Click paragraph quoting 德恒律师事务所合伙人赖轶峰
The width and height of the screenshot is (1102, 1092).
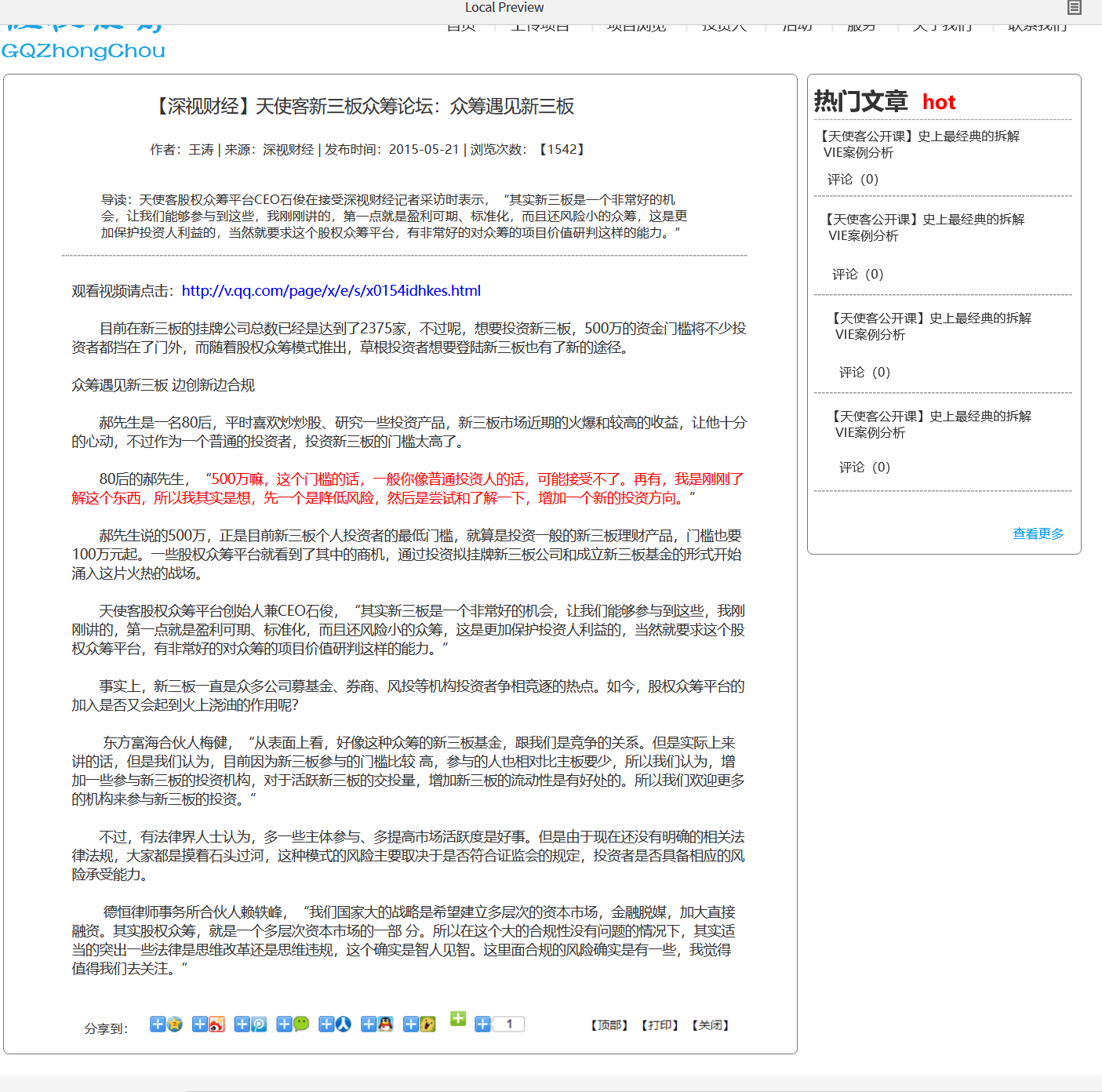[404, 941]
